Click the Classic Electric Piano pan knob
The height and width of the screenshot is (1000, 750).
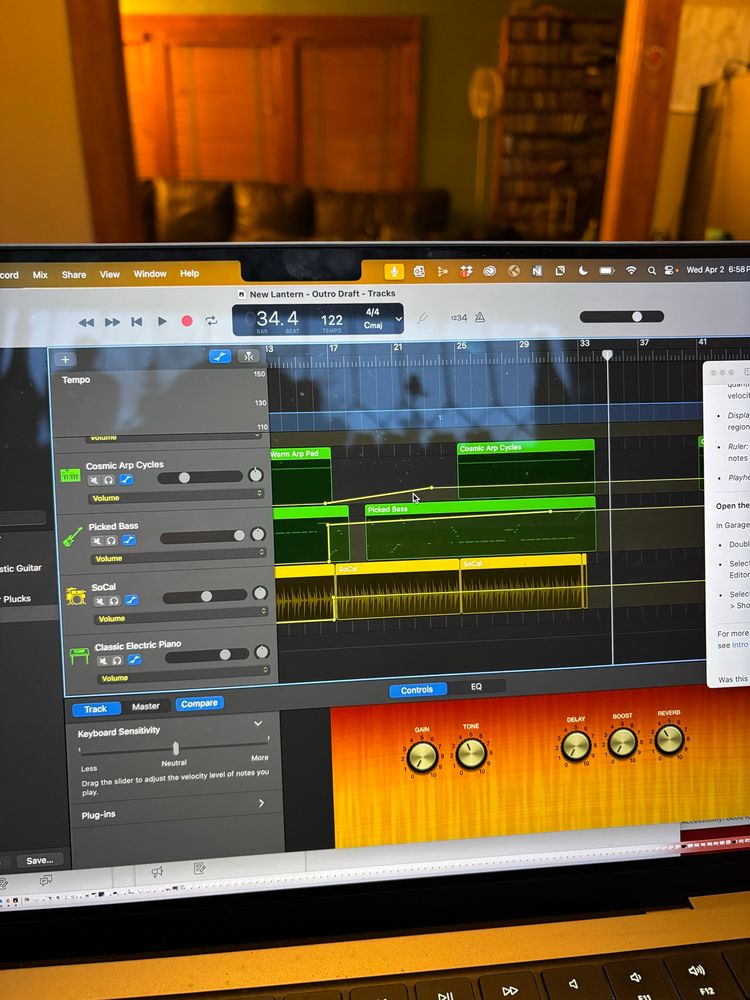point(261,652)
